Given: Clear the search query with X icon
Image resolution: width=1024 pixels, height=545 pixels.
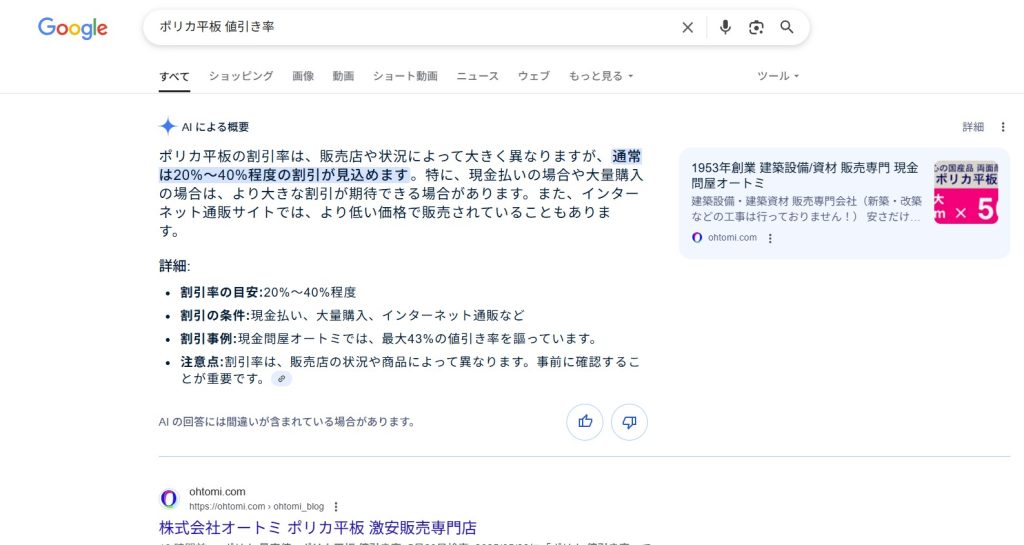Looking at the screenshot, I should 688,27.
